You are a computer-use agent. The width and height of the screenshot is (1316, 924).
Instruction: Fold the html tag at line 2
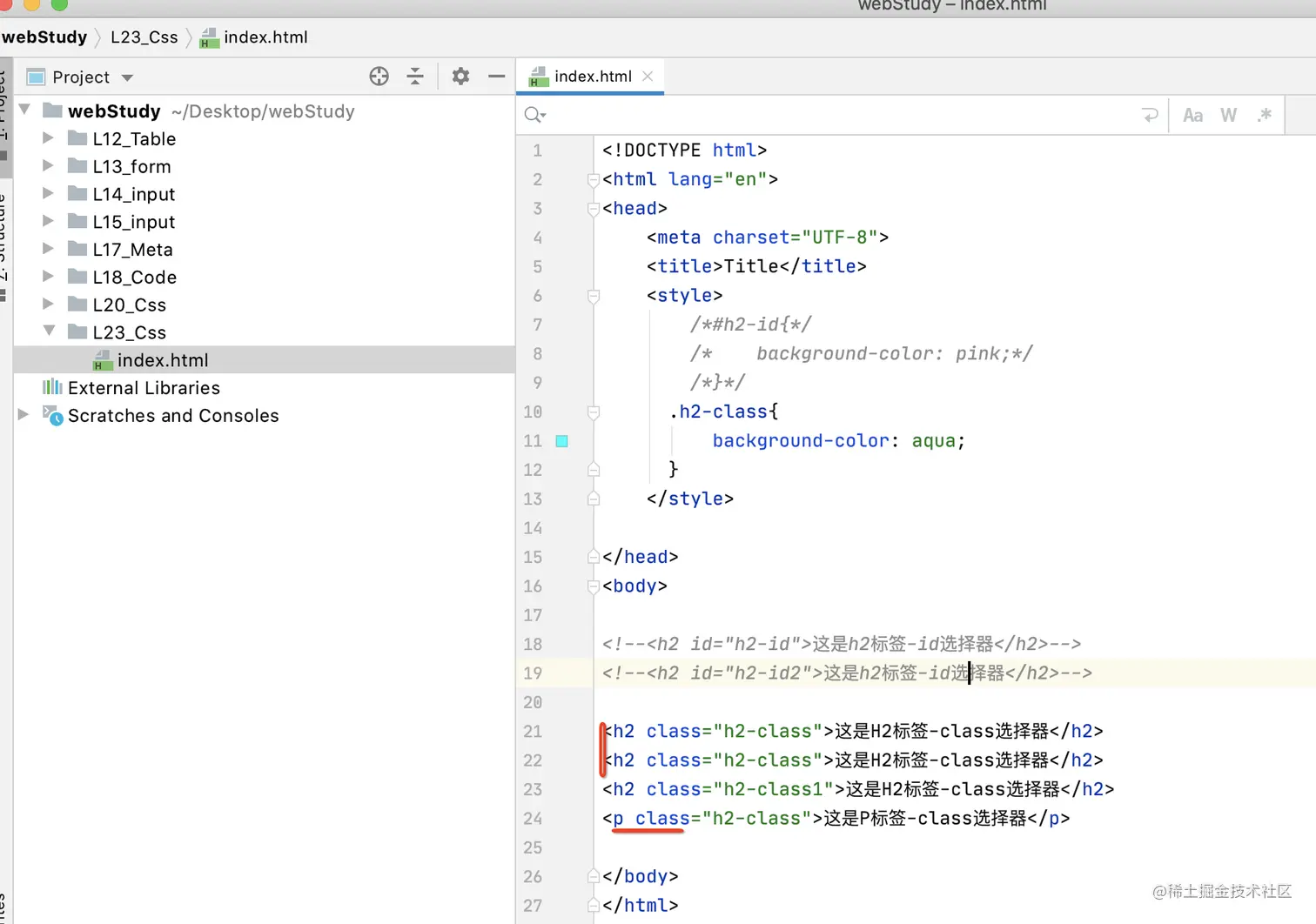(x=594, y=179)
